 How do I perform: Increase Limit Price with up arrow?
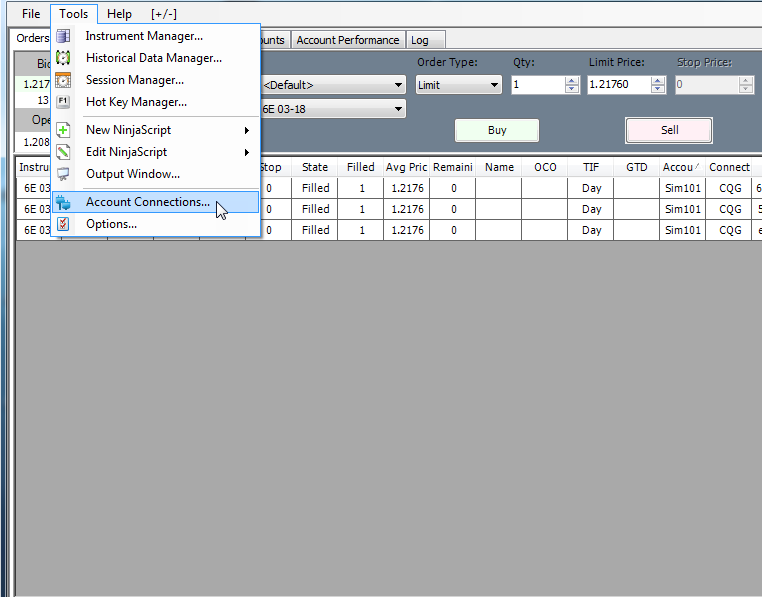(x=658, y=81)
